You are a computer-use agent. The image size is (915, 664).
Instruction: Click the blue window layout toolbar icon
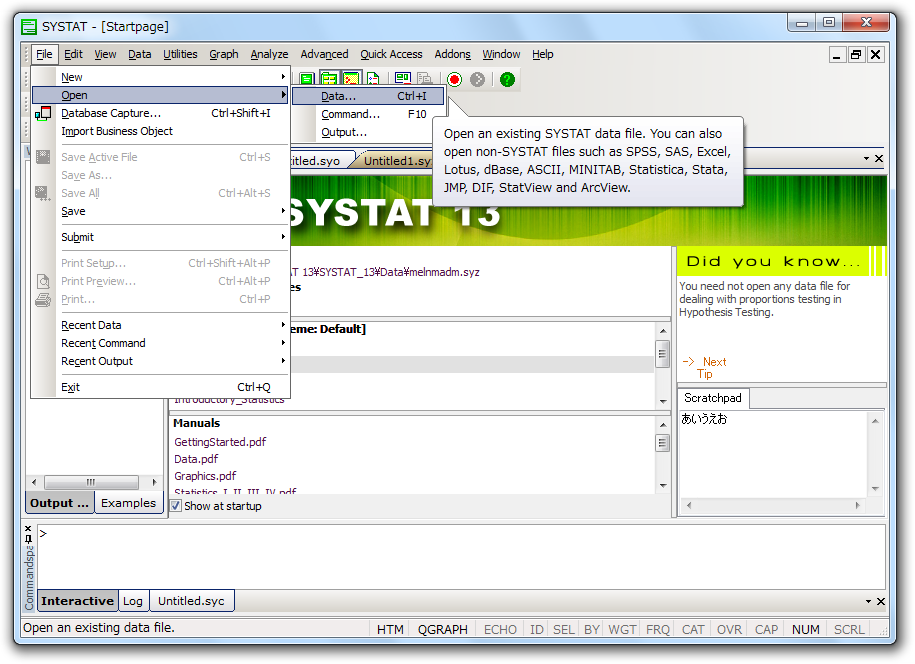402,79
